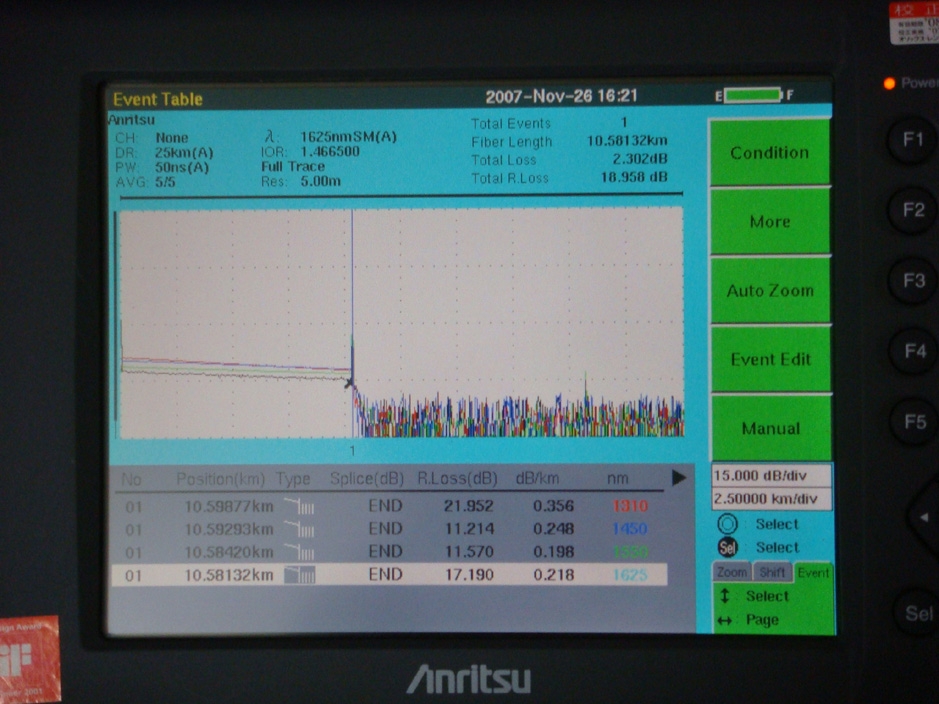The image size is (939, 704).
Task: Click the horizontal arrows Page icon
Action: [x=725, y=620]
